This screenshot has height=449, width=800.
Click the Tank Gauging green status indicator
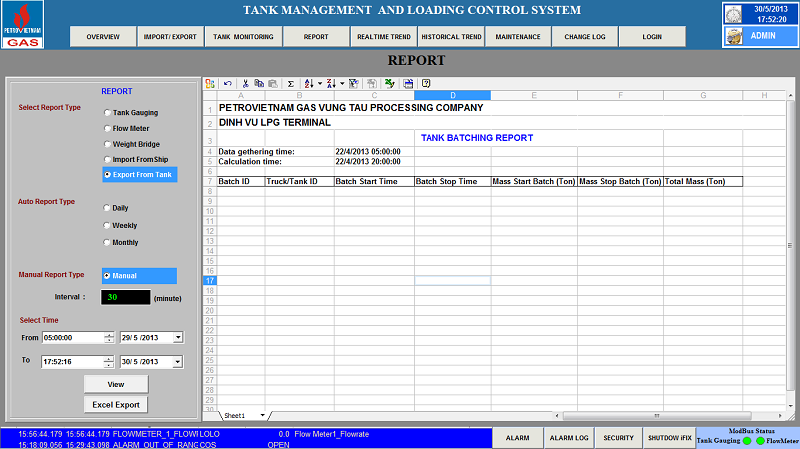747,441
